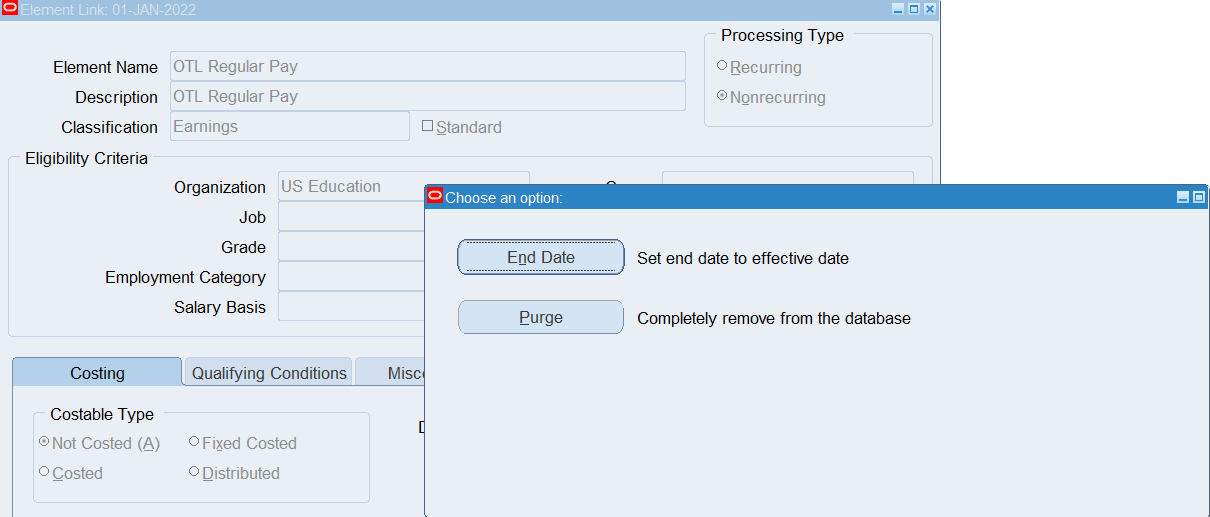The height and width of the screenshot is (517, 1210).
Task: Maximize the Element Link window
Action: [913, 9]
